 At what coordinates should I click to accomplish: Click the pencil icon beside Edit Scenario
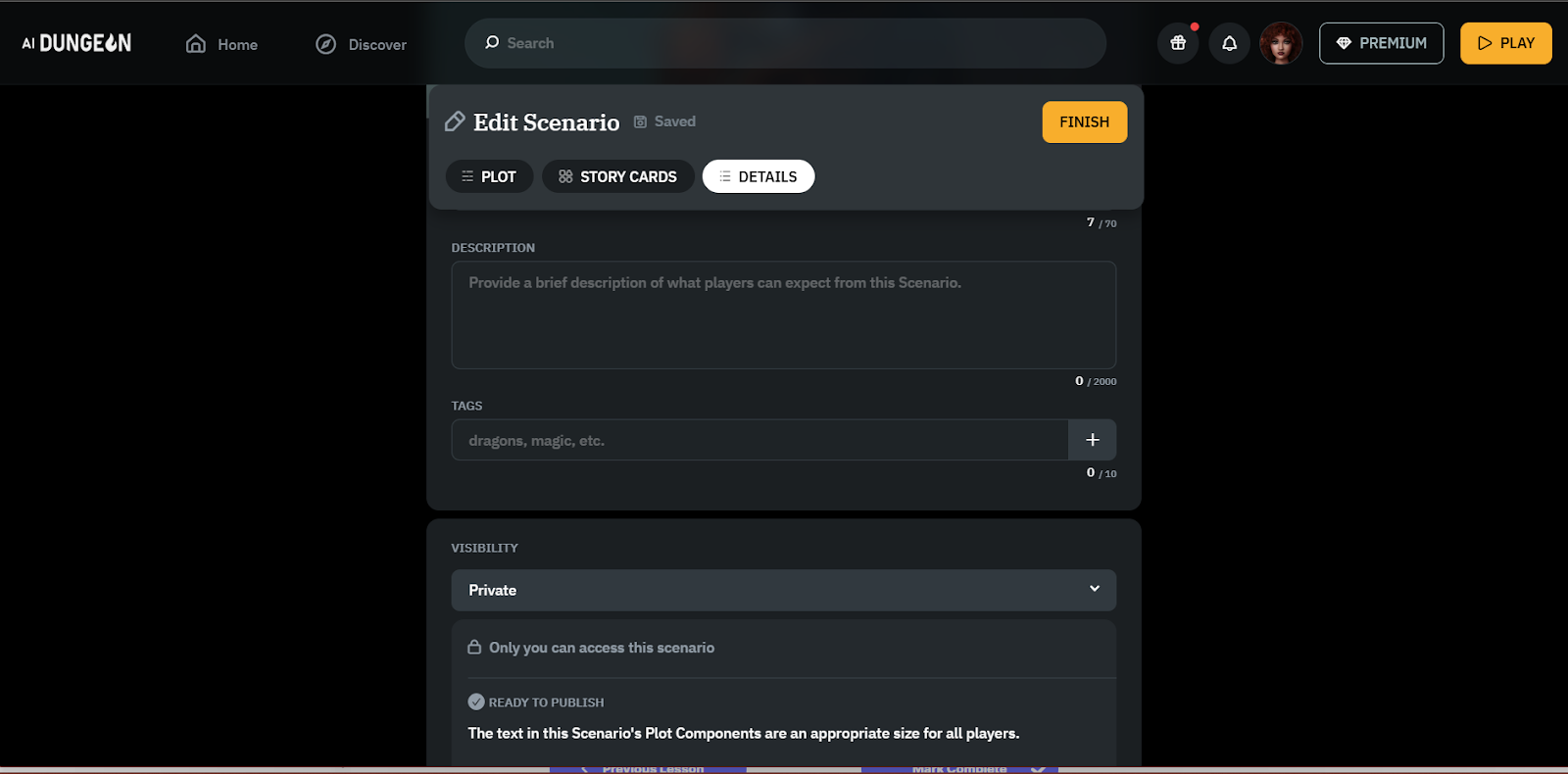(x=455, y=121)
